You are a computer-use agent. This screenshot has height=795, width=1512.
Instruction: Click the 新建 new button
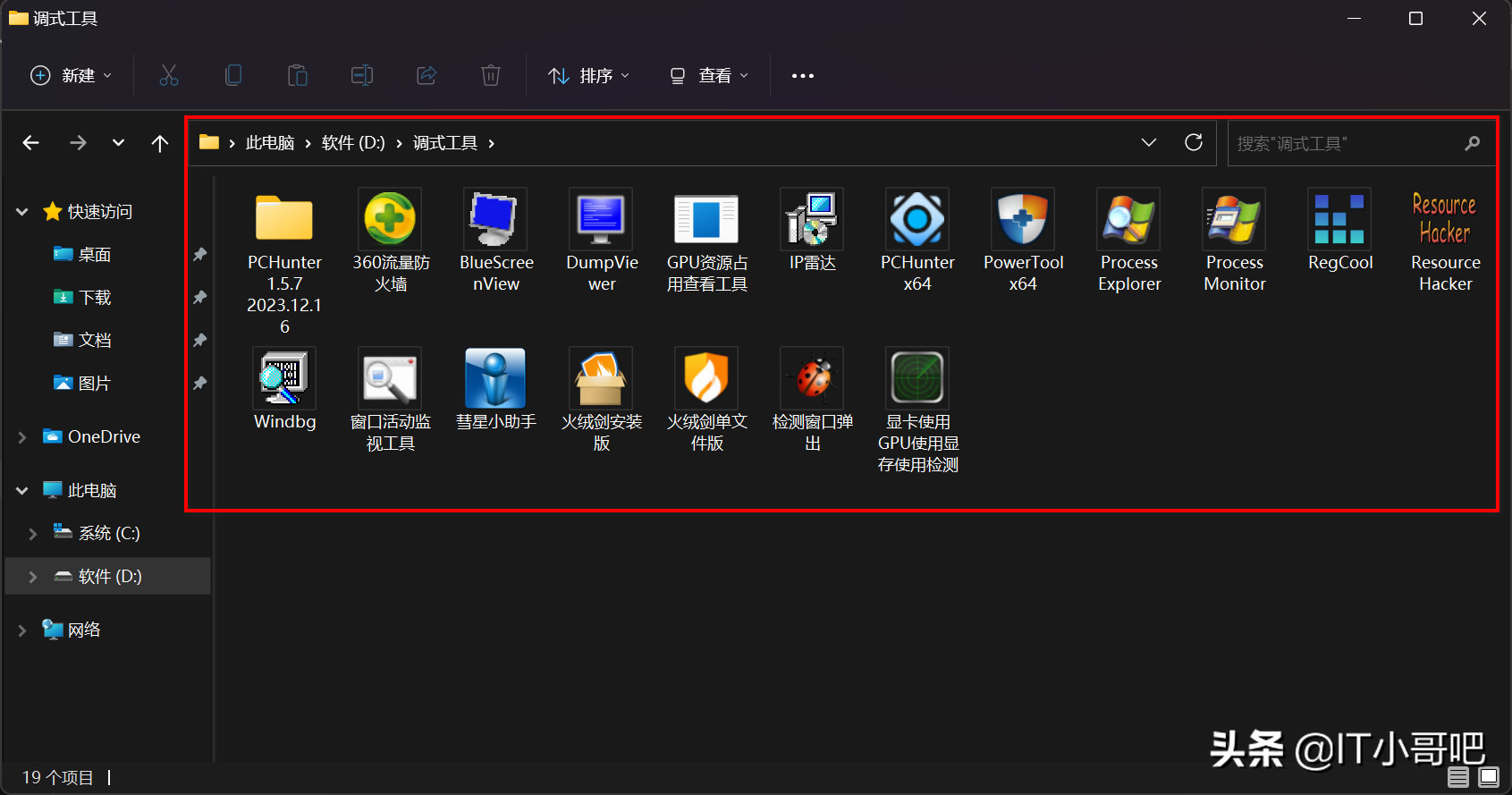pyautogui.click(x=72, y=76)
